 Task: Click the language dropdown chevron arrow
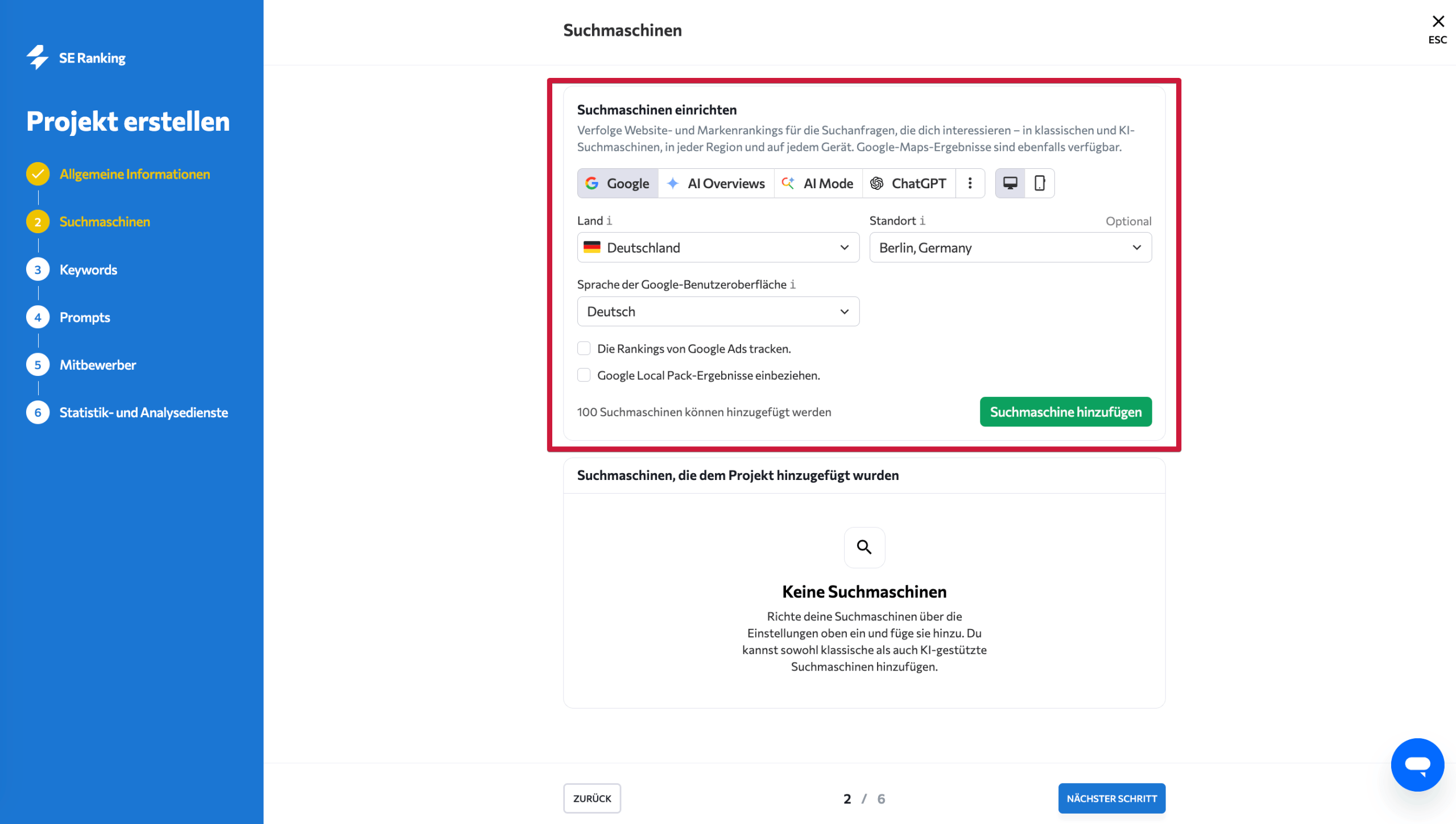[x=844, y=312]
